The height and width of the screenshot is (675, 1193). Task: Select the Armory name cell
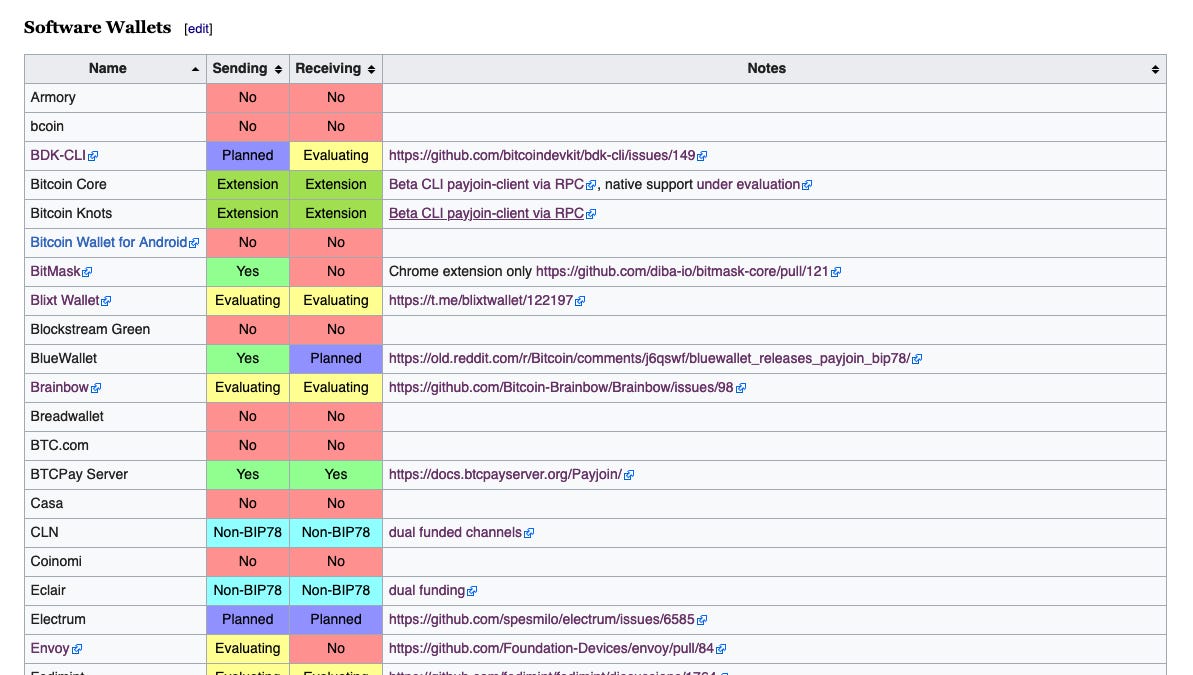115,97
